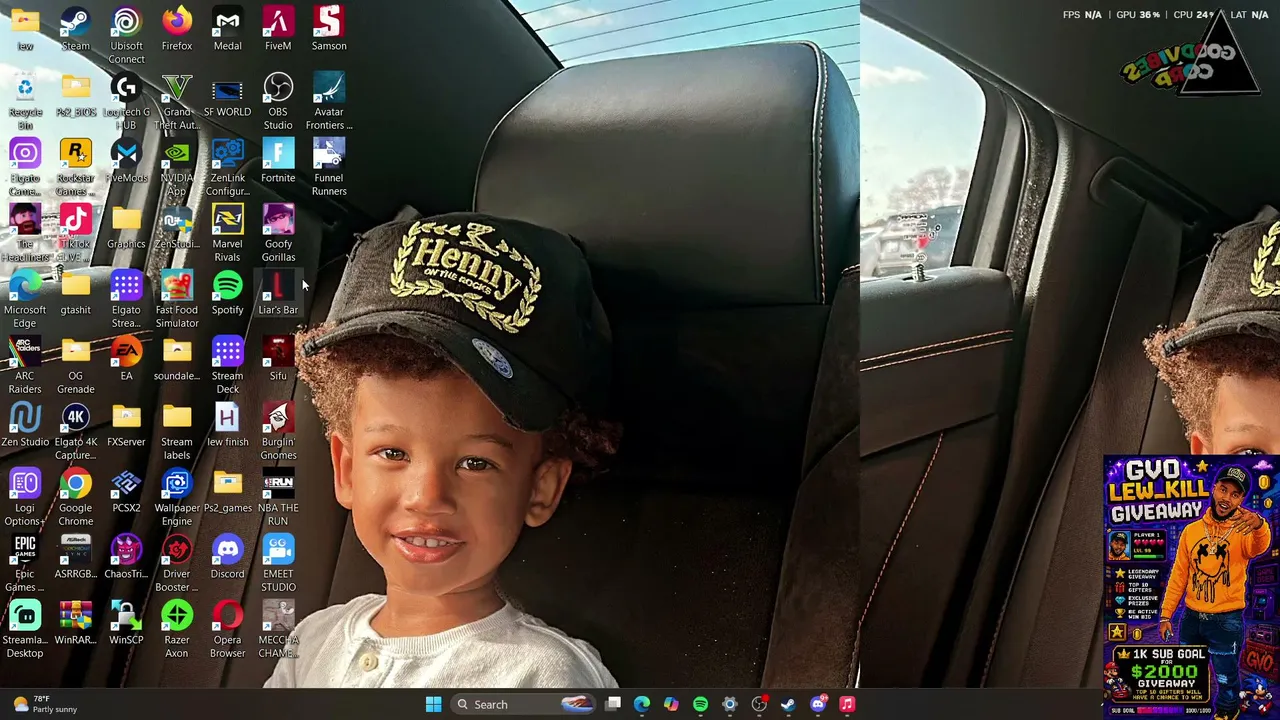Open the Spotify desktop shortcut
Image resolution: width=1280 pixels, height=720 pixels.
(227, 293)
